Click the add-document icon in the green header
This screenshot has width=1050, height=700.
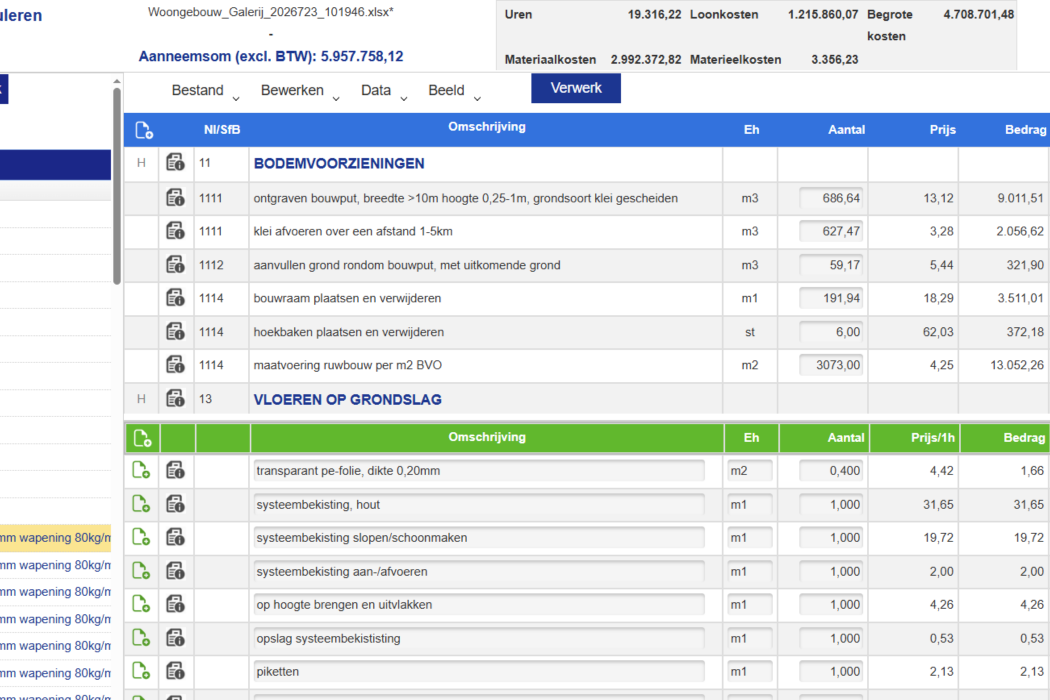[142, 438]
